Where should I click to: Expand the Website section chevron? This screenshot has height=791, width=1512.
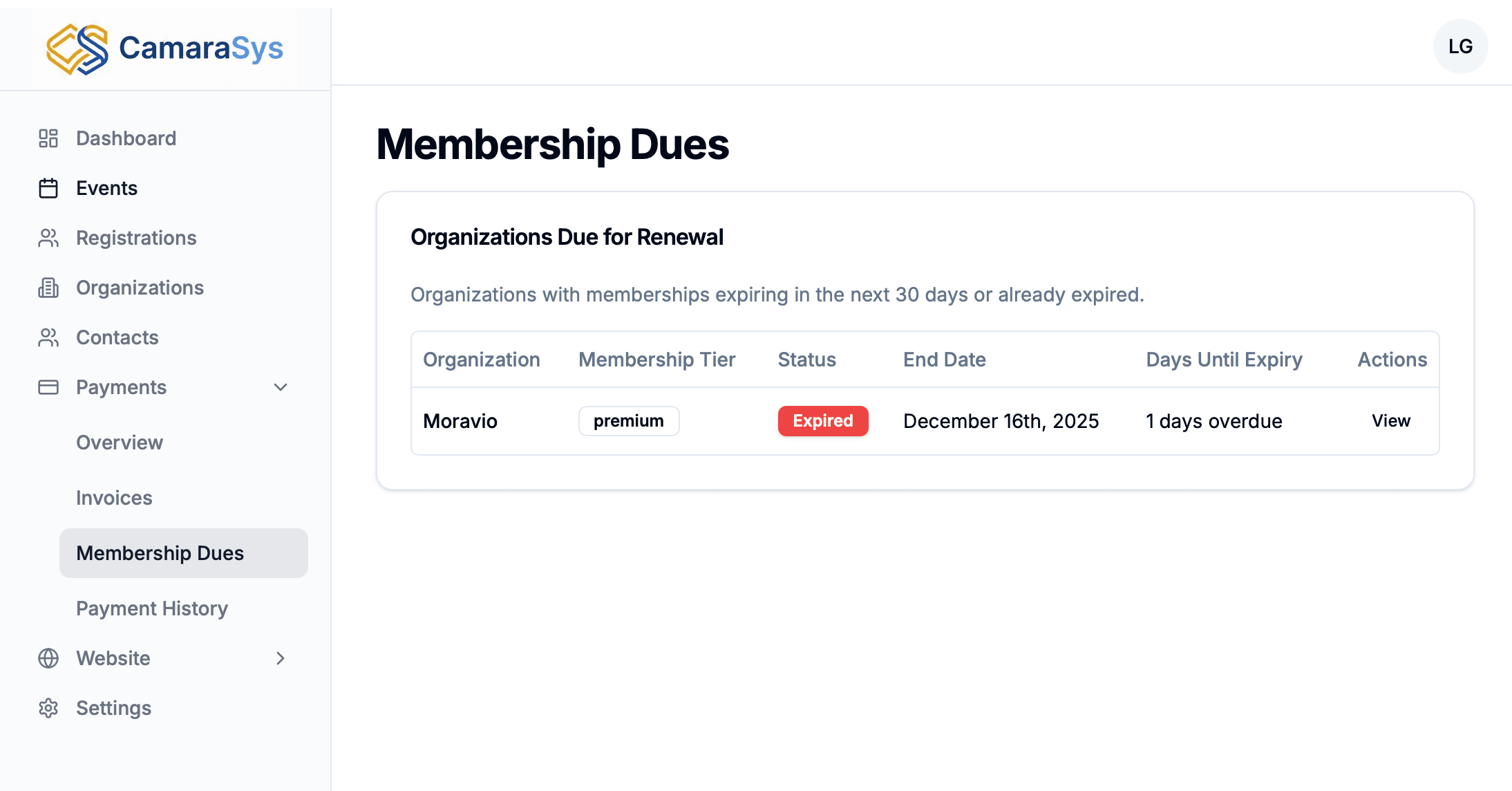[280, 658]
